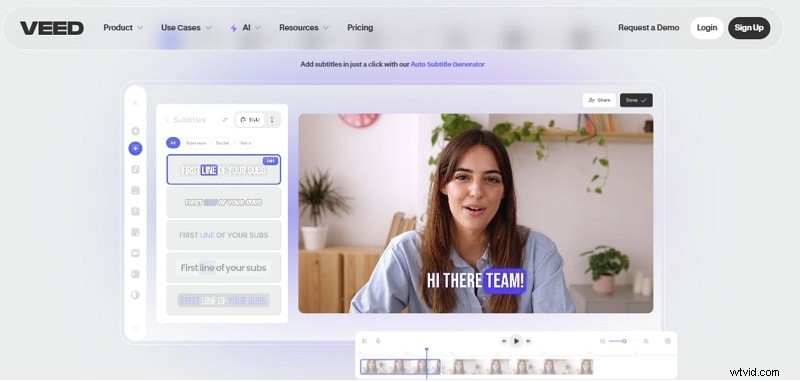Choose the selected white-on-blue highlight subtitle style
Screen dimensions: 800x382
pyautogui.click(x=223, y=169)
